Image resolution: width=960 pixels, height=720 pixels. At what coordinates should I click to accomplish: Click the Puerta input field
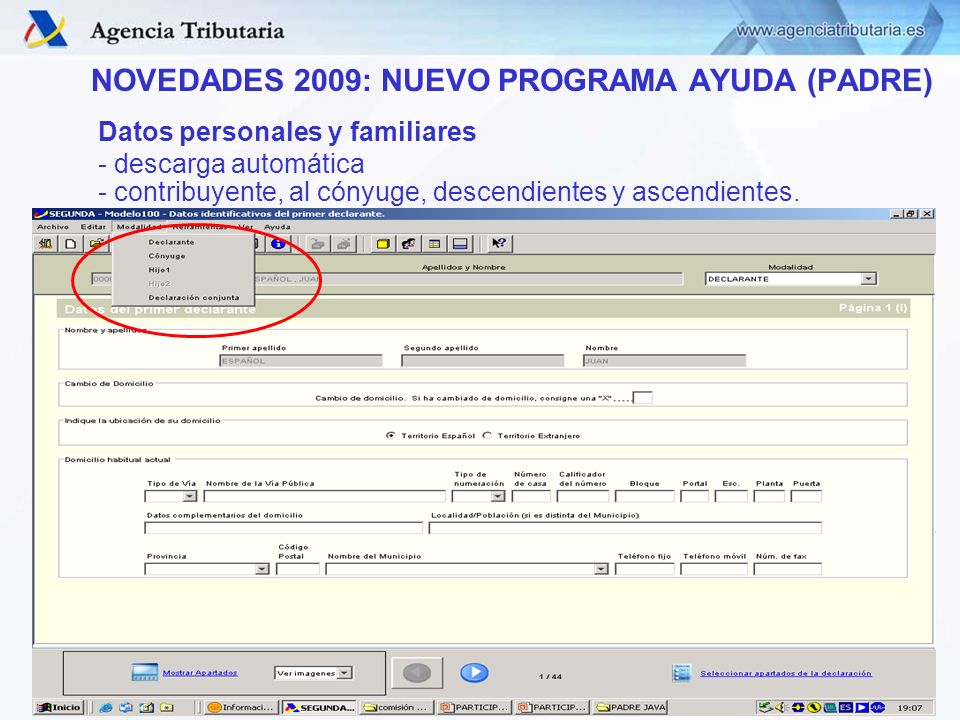point(806,496)
